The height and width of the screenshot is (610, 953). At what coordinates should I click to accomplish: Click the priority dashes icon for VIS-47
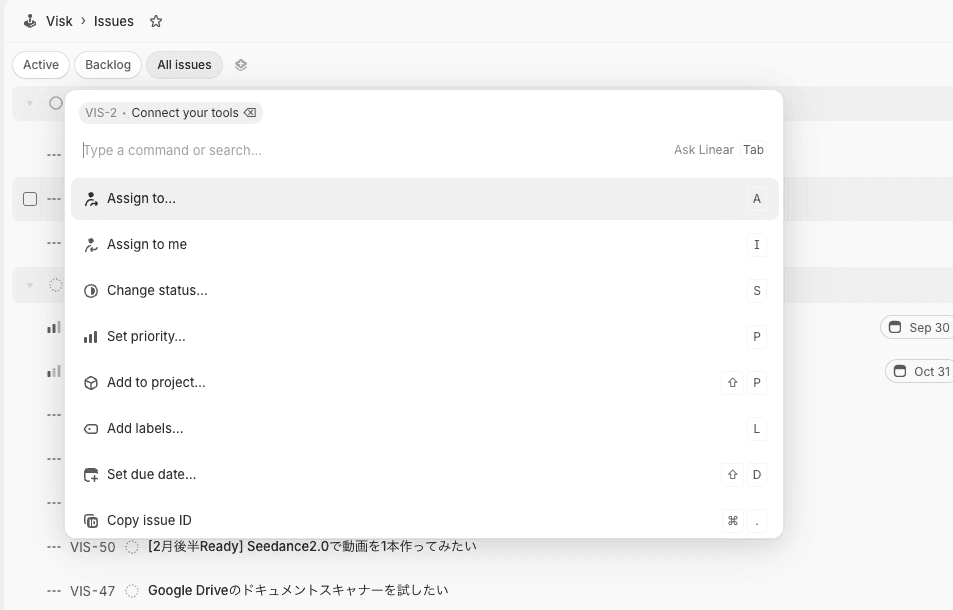(53, 591)
